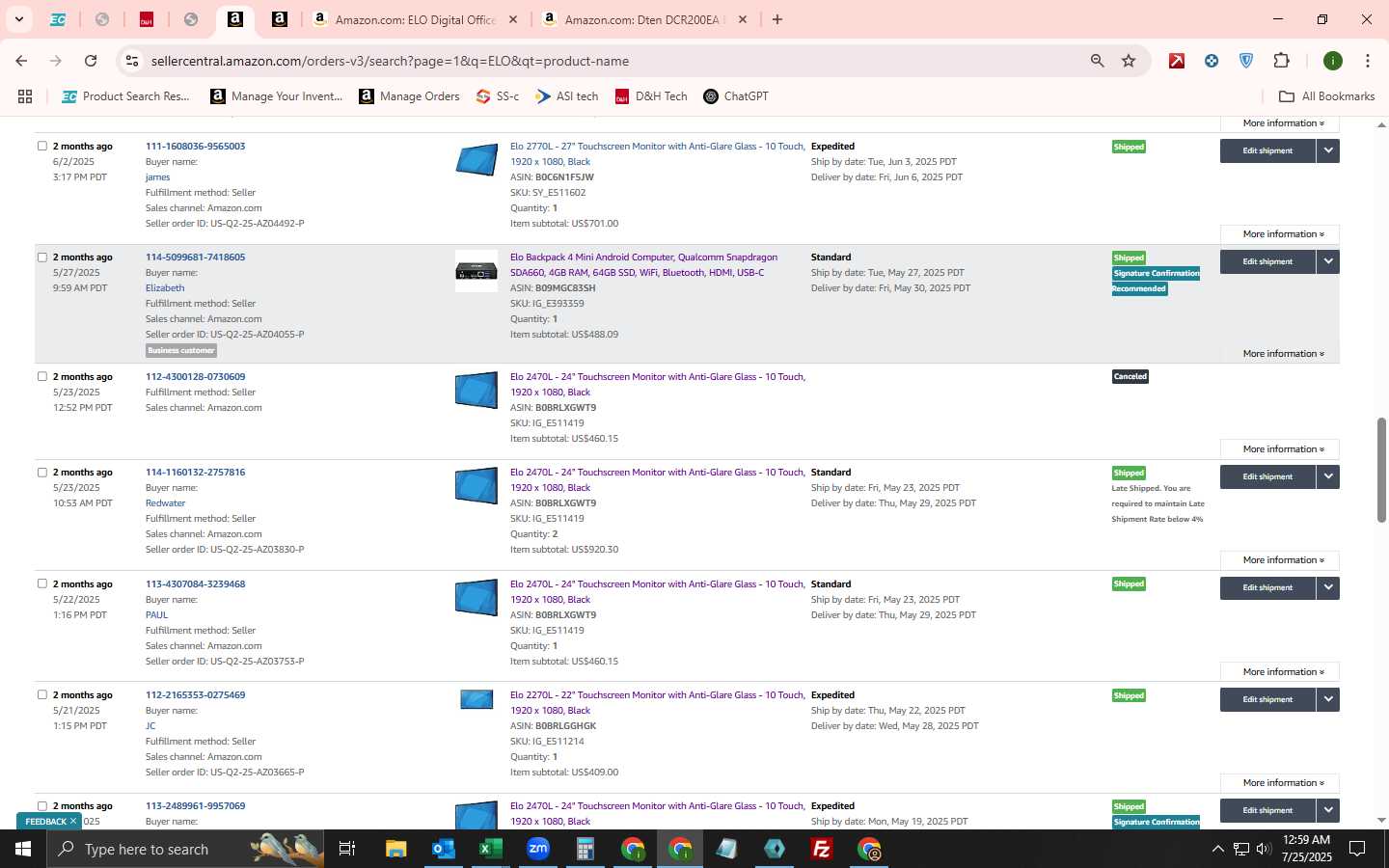
Task: Open the SS-c bookmark
Action: (x=498, y=96)
